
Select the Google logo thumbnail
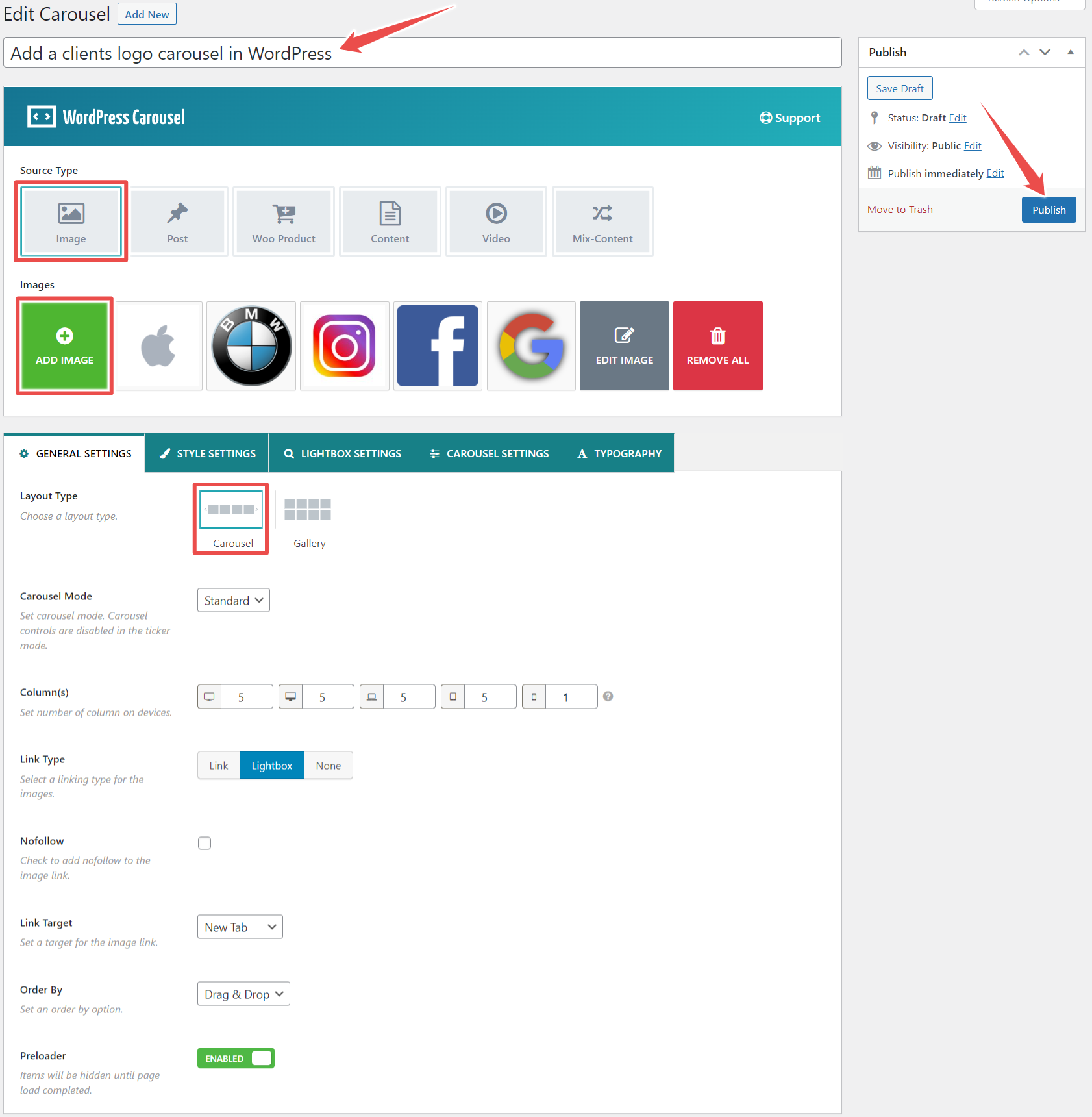(531, 345)
